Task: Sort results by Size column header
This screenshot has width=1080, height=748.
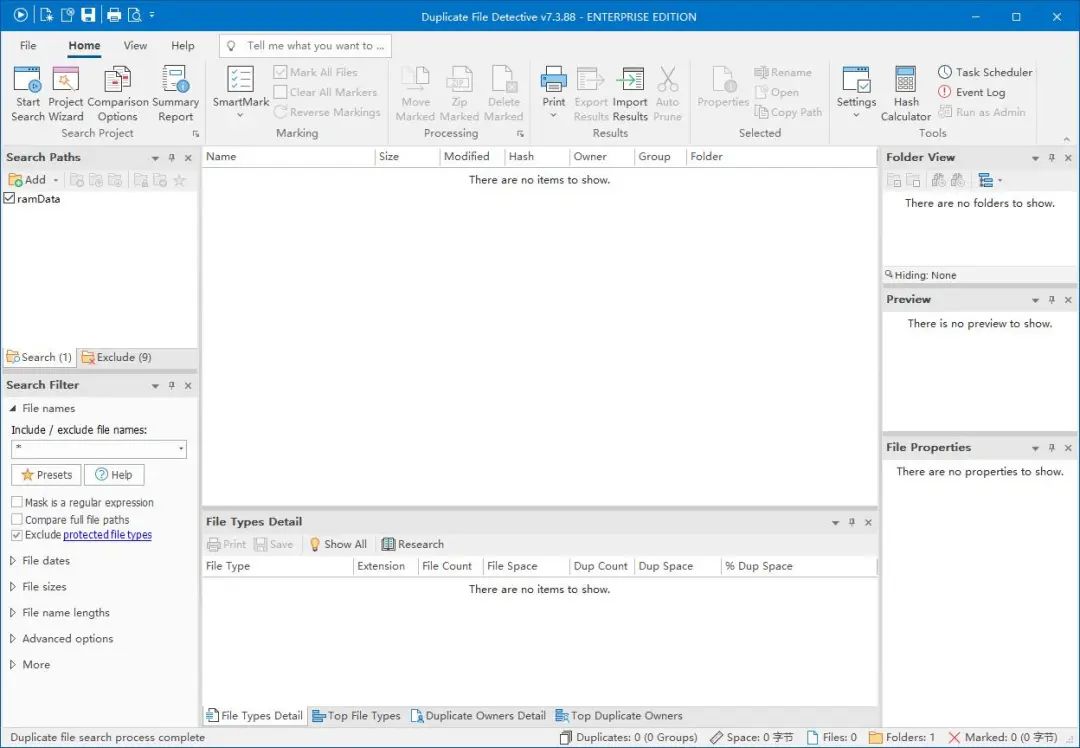Action: click(x=407, y=156)
